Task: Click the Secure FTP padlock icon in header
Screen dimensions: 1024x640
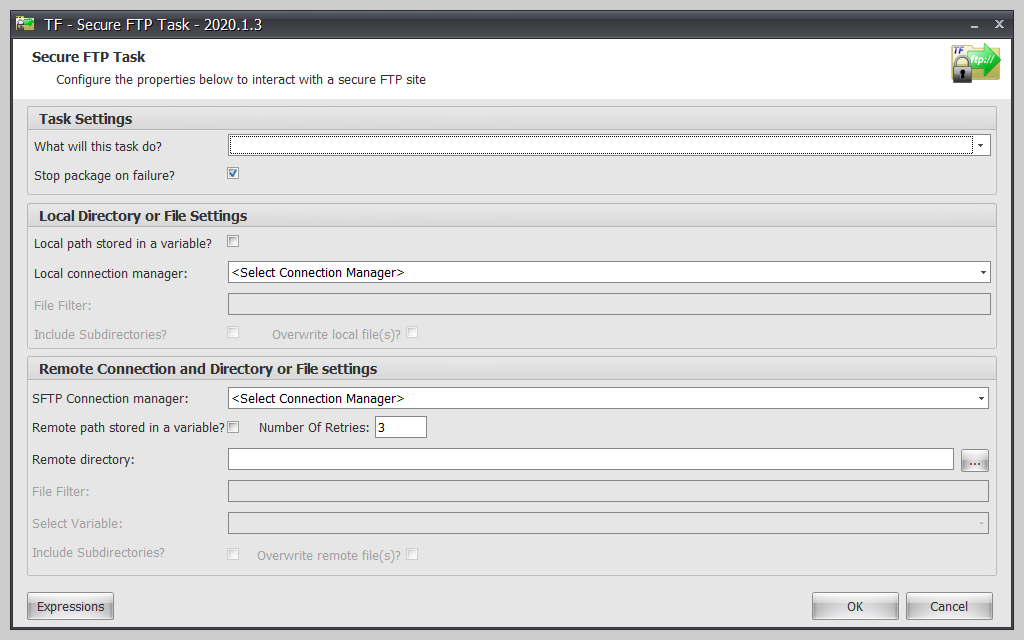Action: (x=974, y=63)
